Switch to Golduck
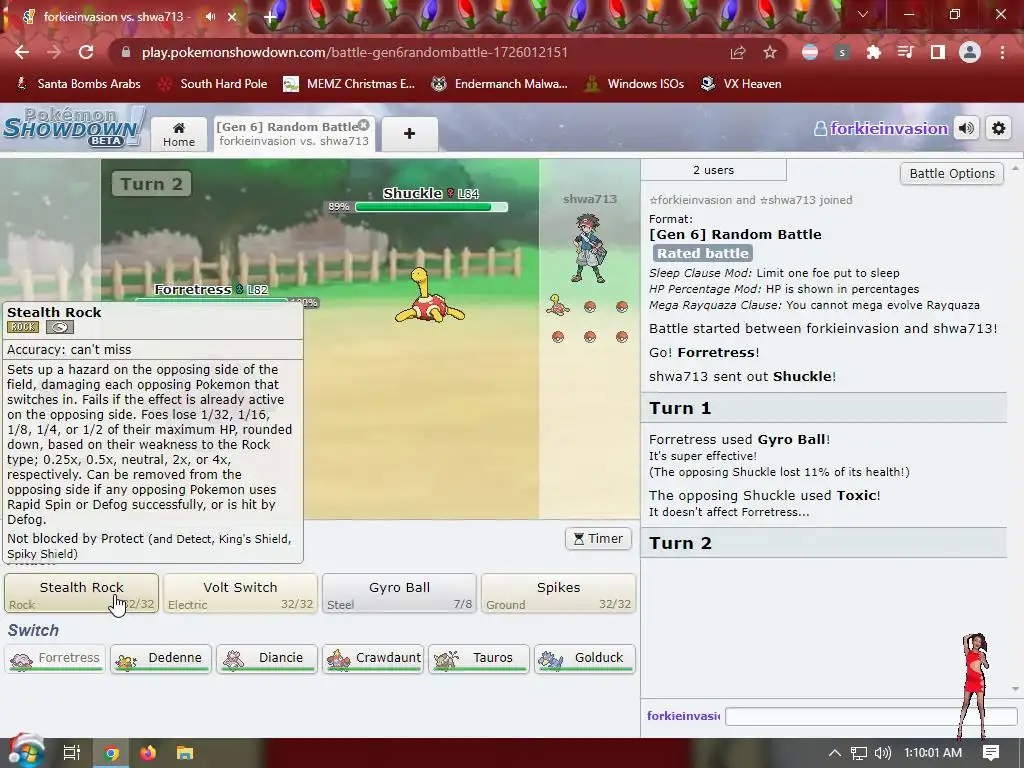 [584, 658]
